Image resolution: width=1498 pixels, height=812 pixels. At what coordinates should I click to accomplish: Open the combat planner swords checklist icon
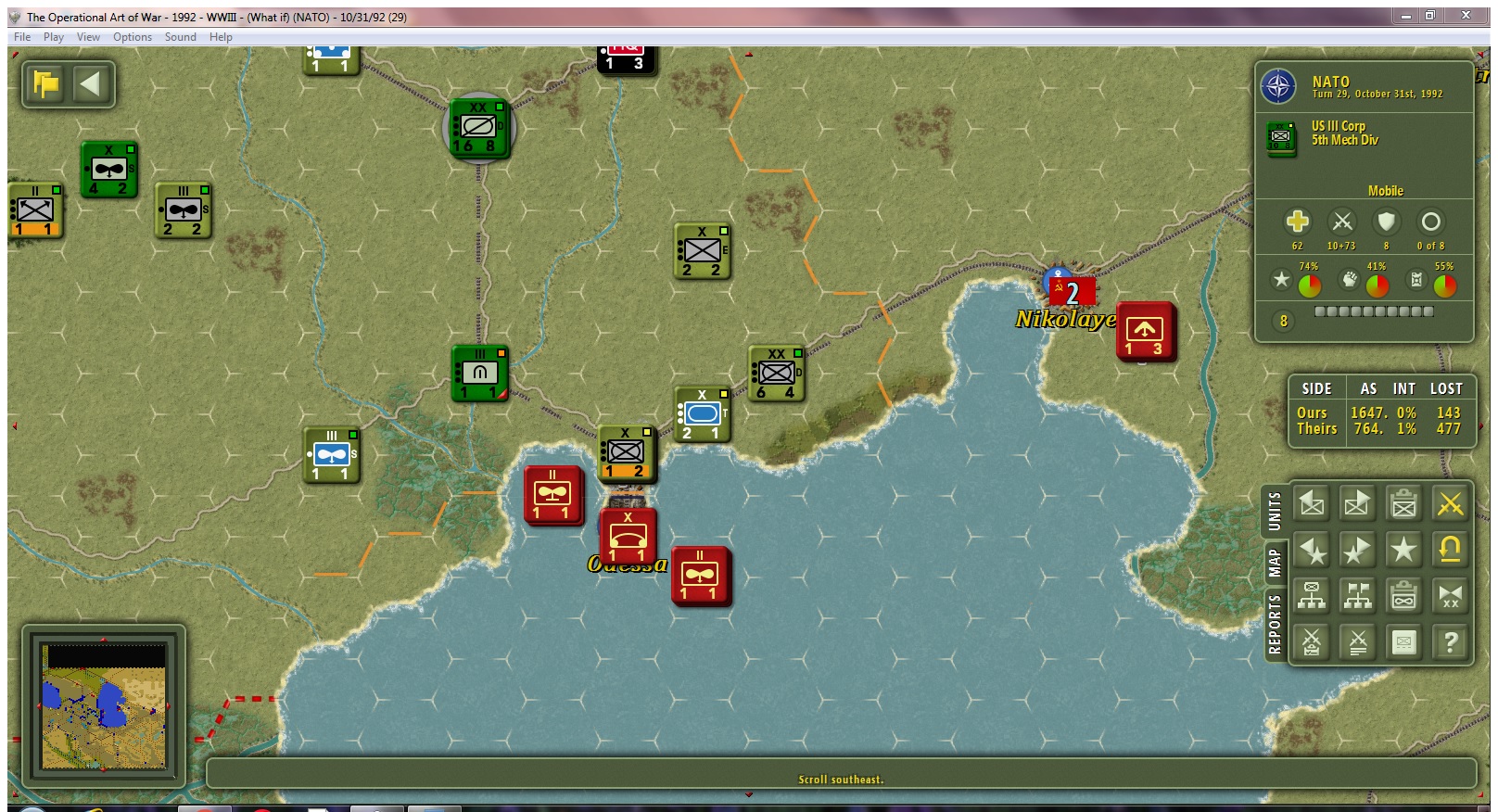coord(1311,641)
